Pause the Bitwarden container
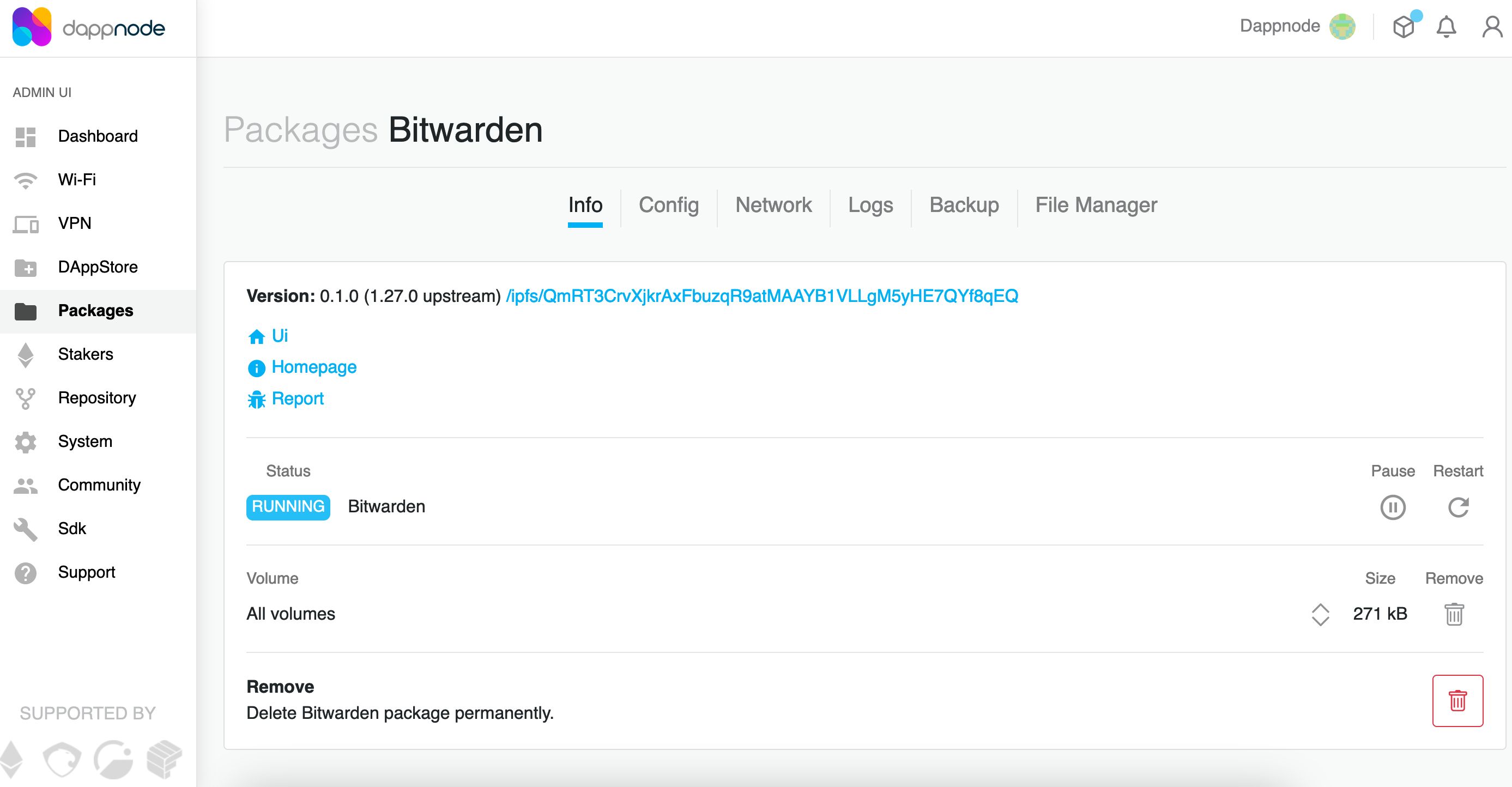The image size is (1512, 787). pos(1393,507)
